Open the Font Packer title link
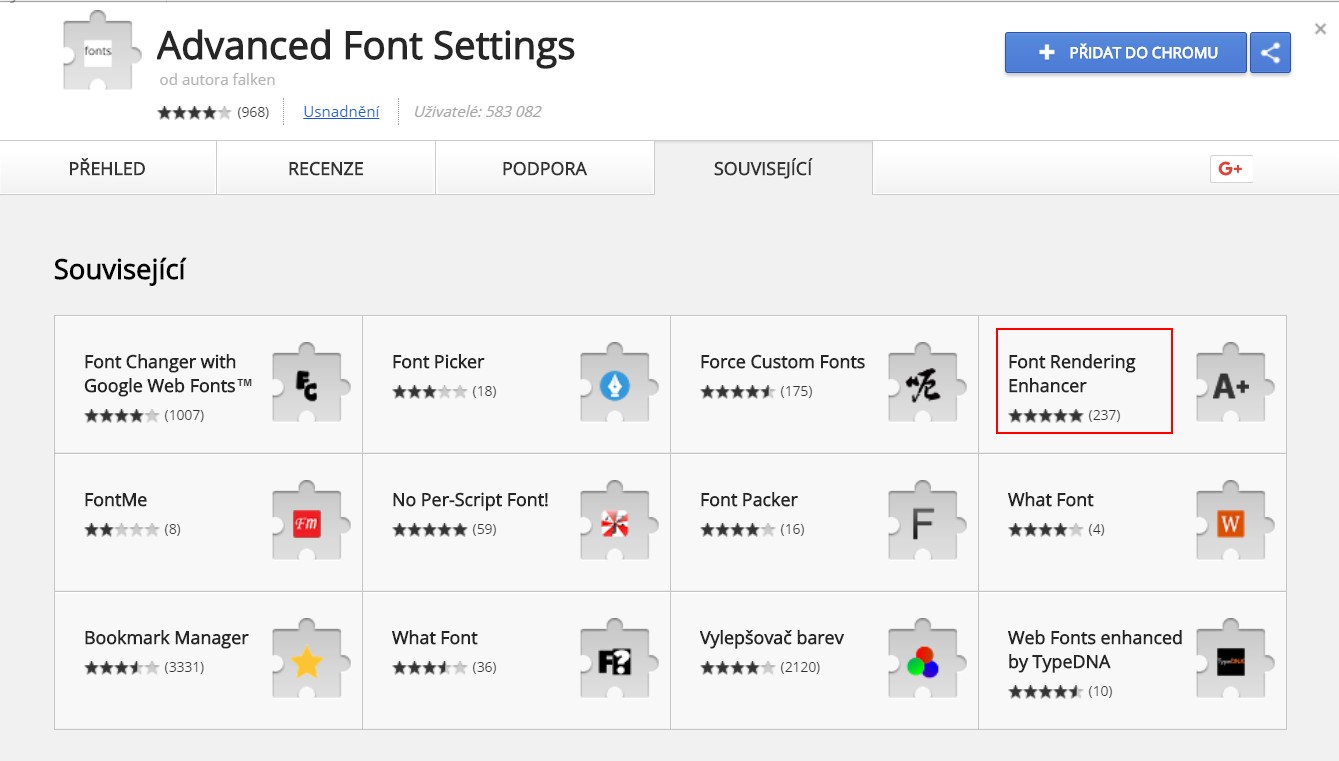 (749, 500)
